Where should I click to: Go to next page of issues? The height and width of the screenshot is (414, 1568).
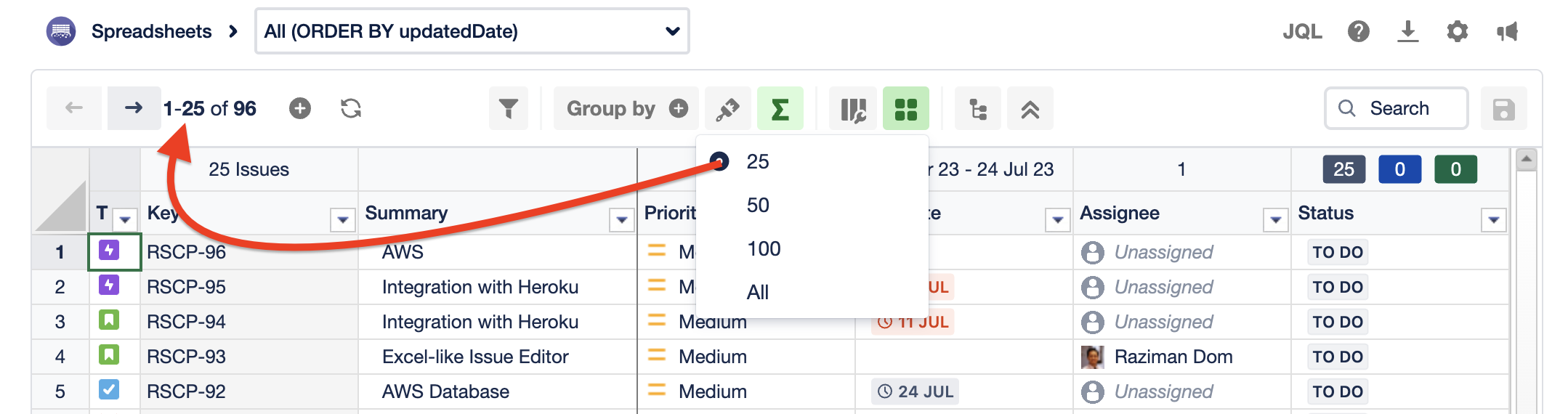134,108
